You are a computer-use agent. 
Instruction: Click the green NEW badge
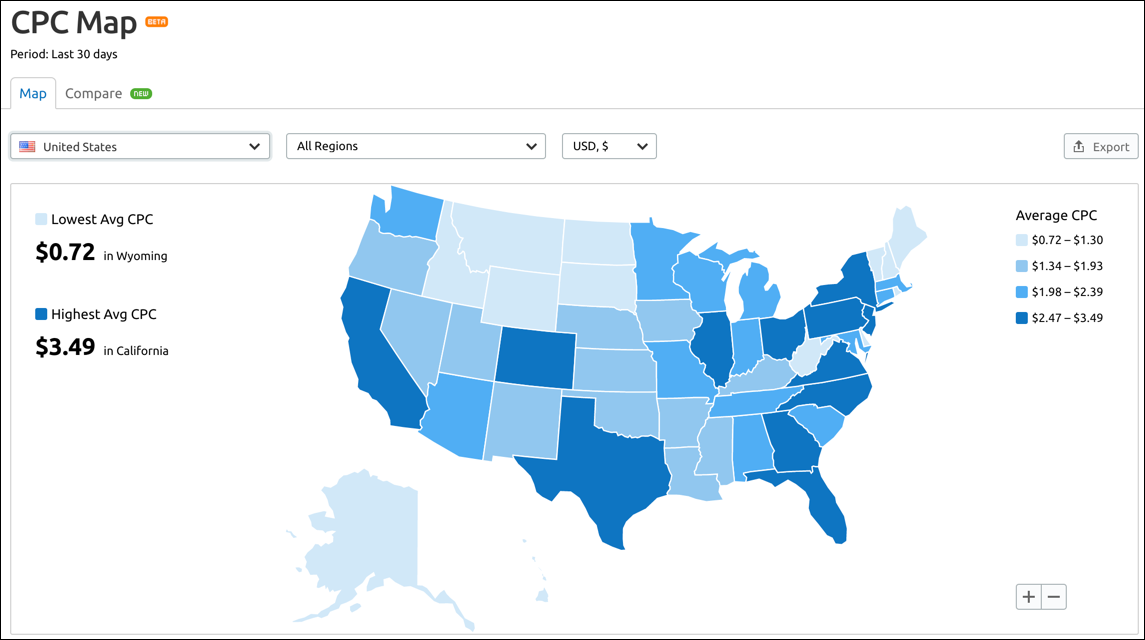click(x=141, y=94)
